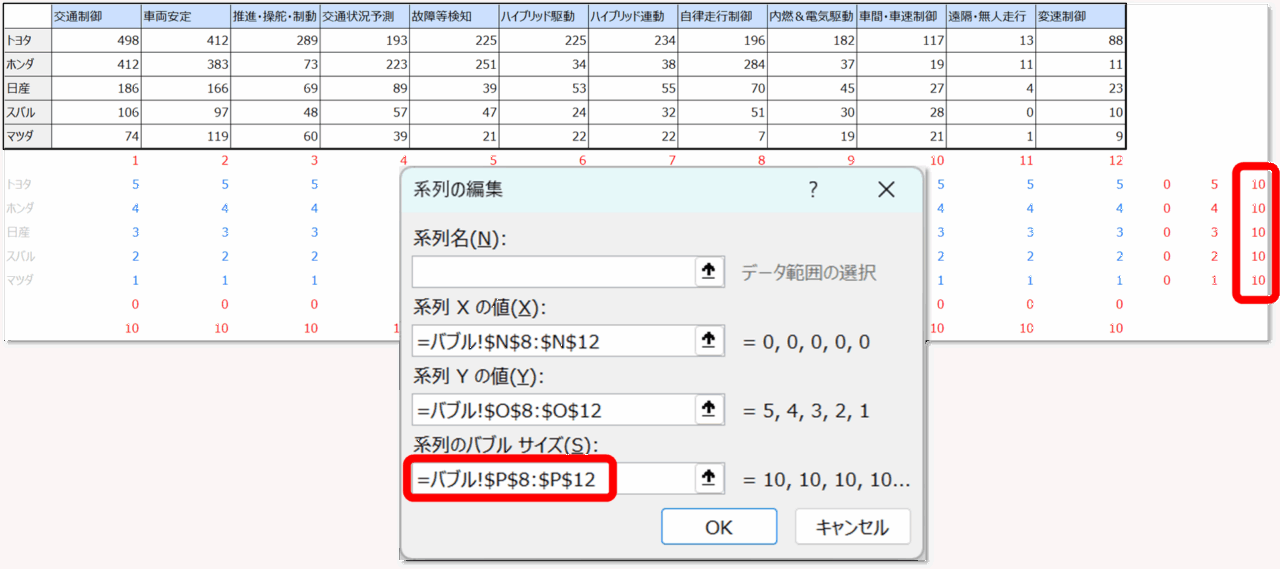Select the 交通状況予測 column header cell
This screenshot has width=1280, height=569.
364,16
